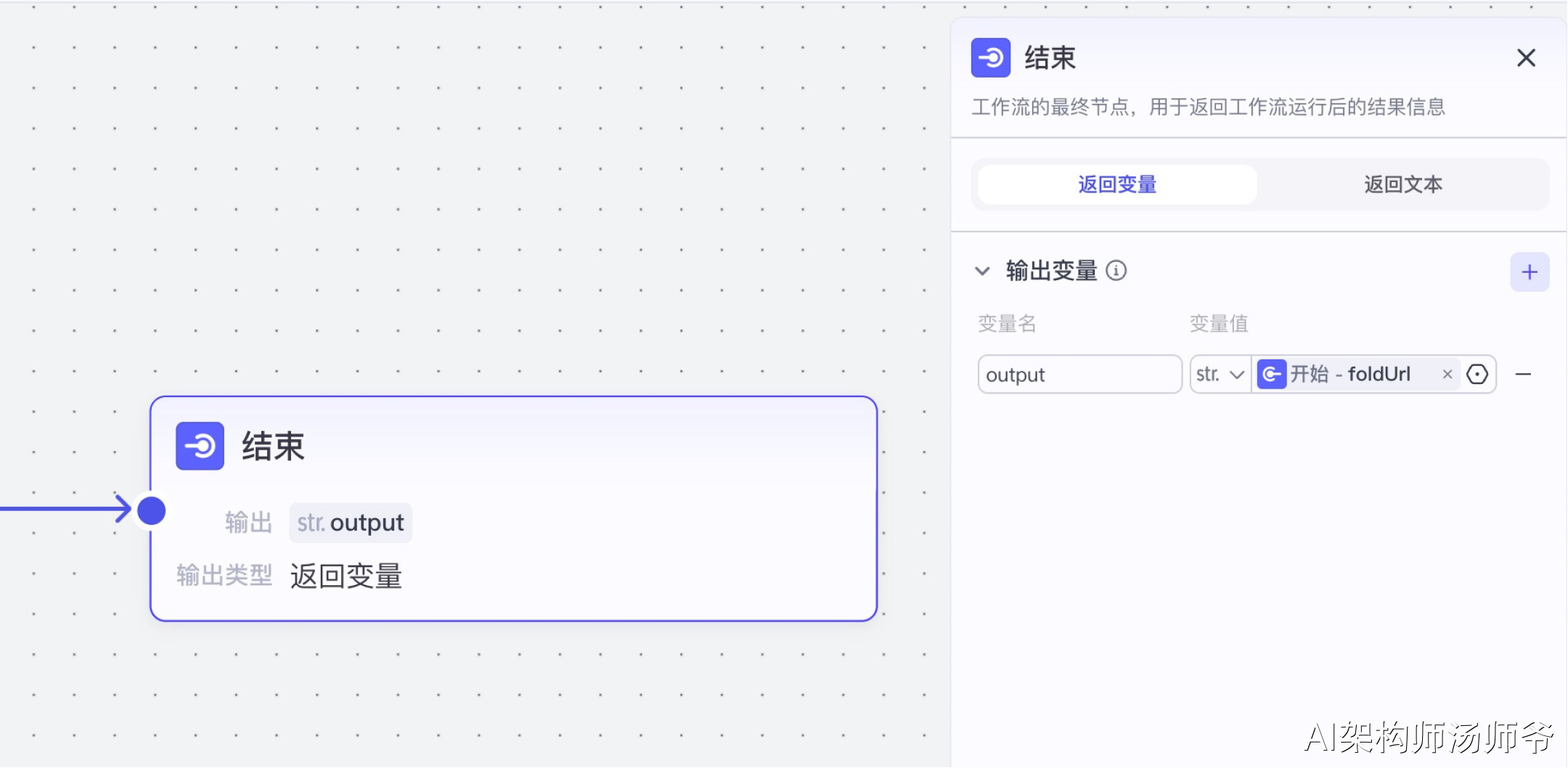This screenshot has height=768, width=1568.
Task: Click the 结束 node input port
Action: tap(152, 510)
